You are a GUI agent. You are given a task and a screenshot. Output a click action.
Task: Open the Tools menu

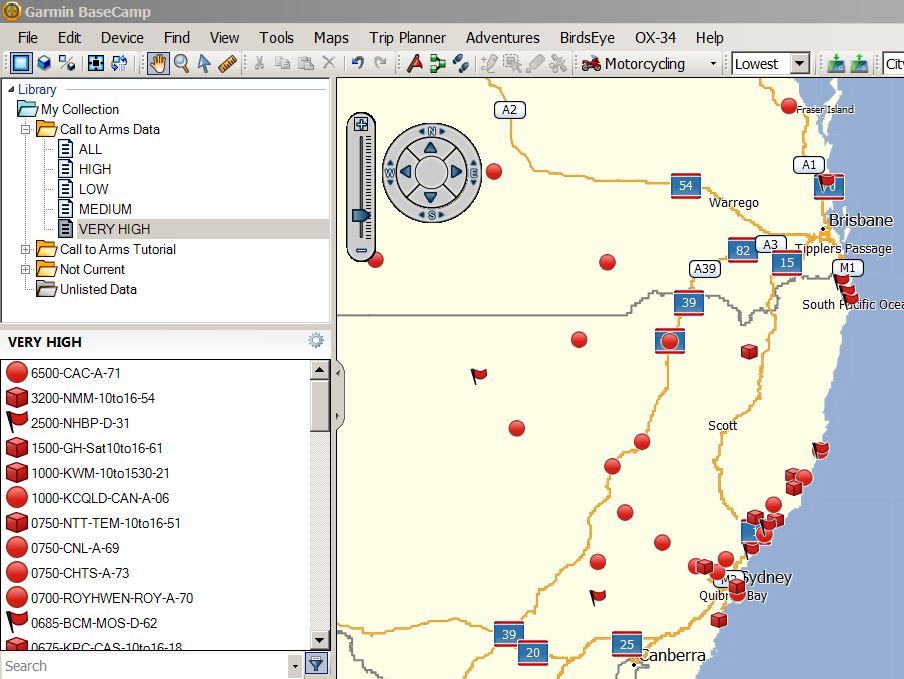tap(276, 37)
